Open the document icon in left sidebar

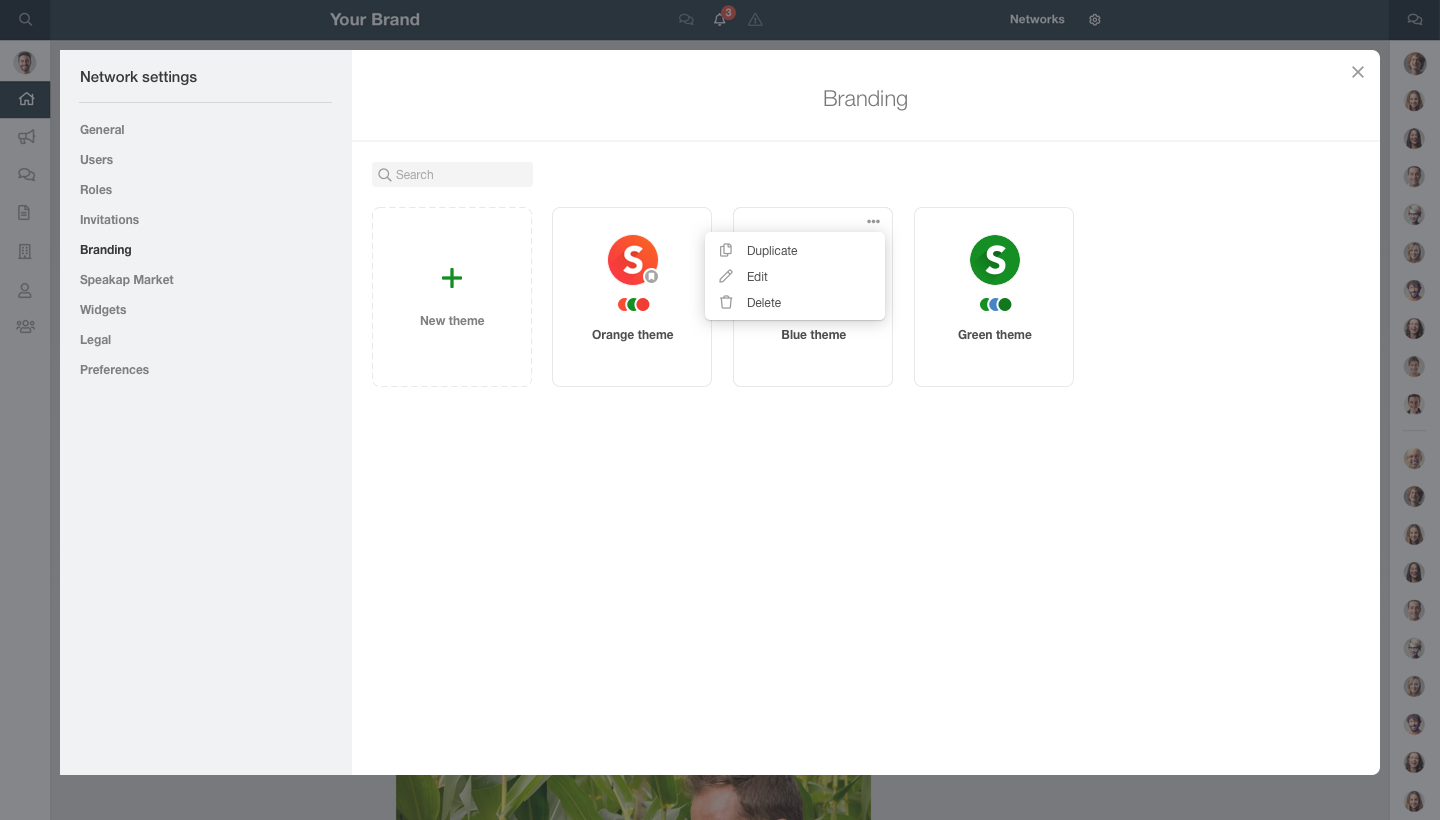click(25, 213)
